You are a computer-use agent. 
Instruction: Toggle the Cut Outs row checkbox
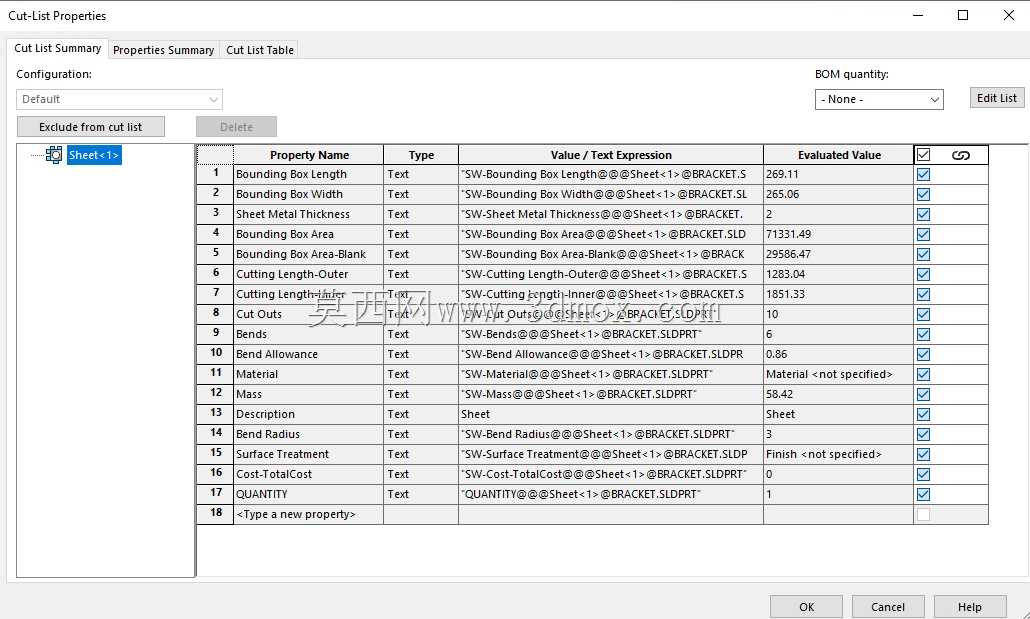[924, 314]
